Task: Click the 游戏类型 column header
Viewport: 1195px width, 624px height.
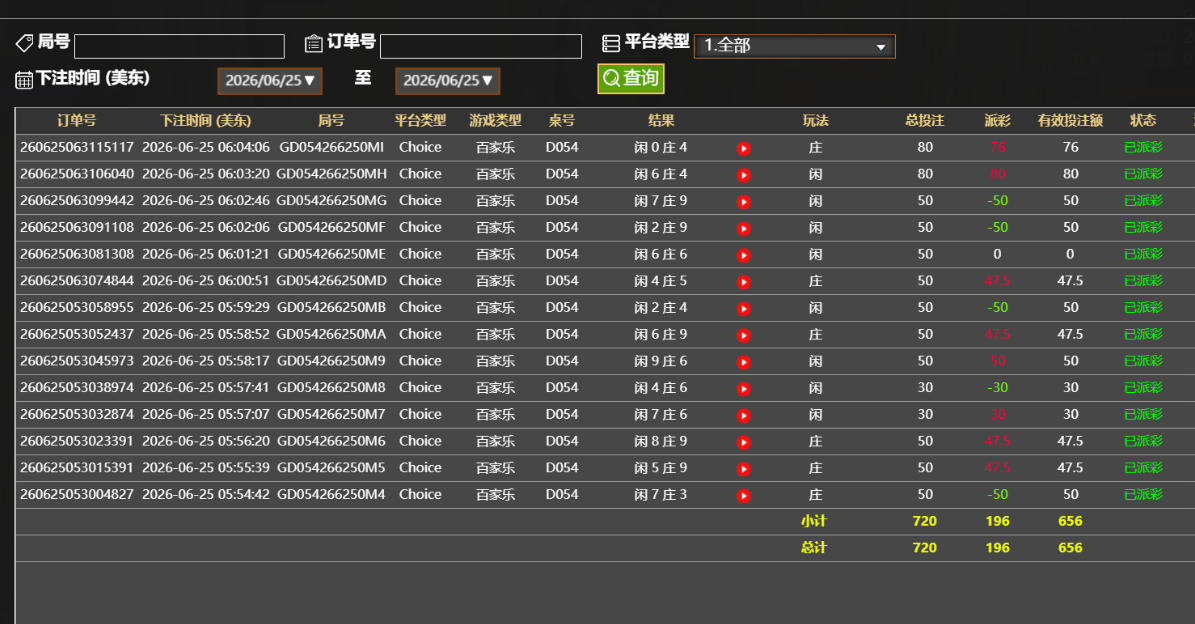Action: [x=495, y=120]
